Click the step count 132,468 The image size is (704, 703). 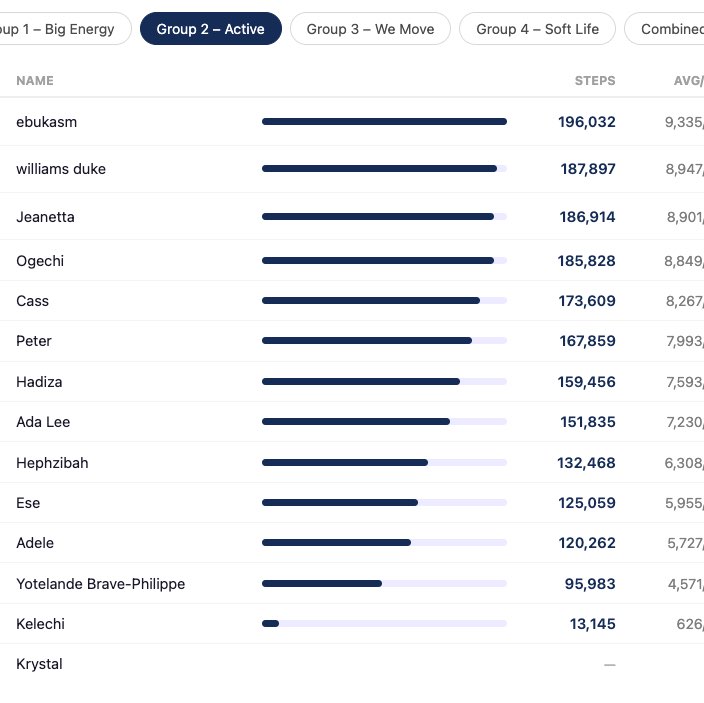tap(586, 463)
